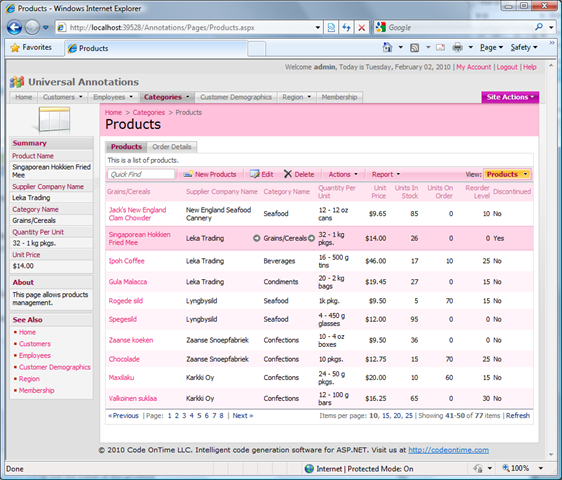This screenshot has width=562, height=480.
Task: Click the security shield icon in status bar
Action: tap(477, 468)
